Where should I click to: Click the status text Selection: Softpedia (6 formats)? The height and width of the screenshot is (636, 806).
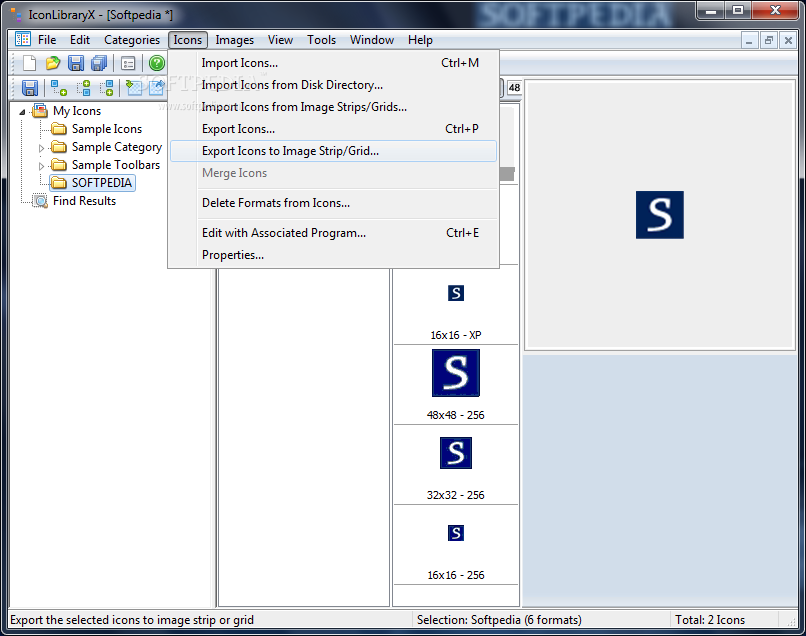(x=499, y=620)
